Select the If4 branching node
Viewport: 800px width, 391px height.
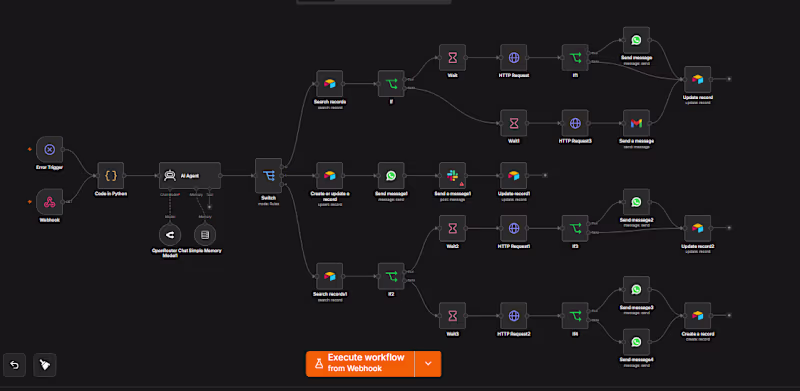click(x=575, y=316)
